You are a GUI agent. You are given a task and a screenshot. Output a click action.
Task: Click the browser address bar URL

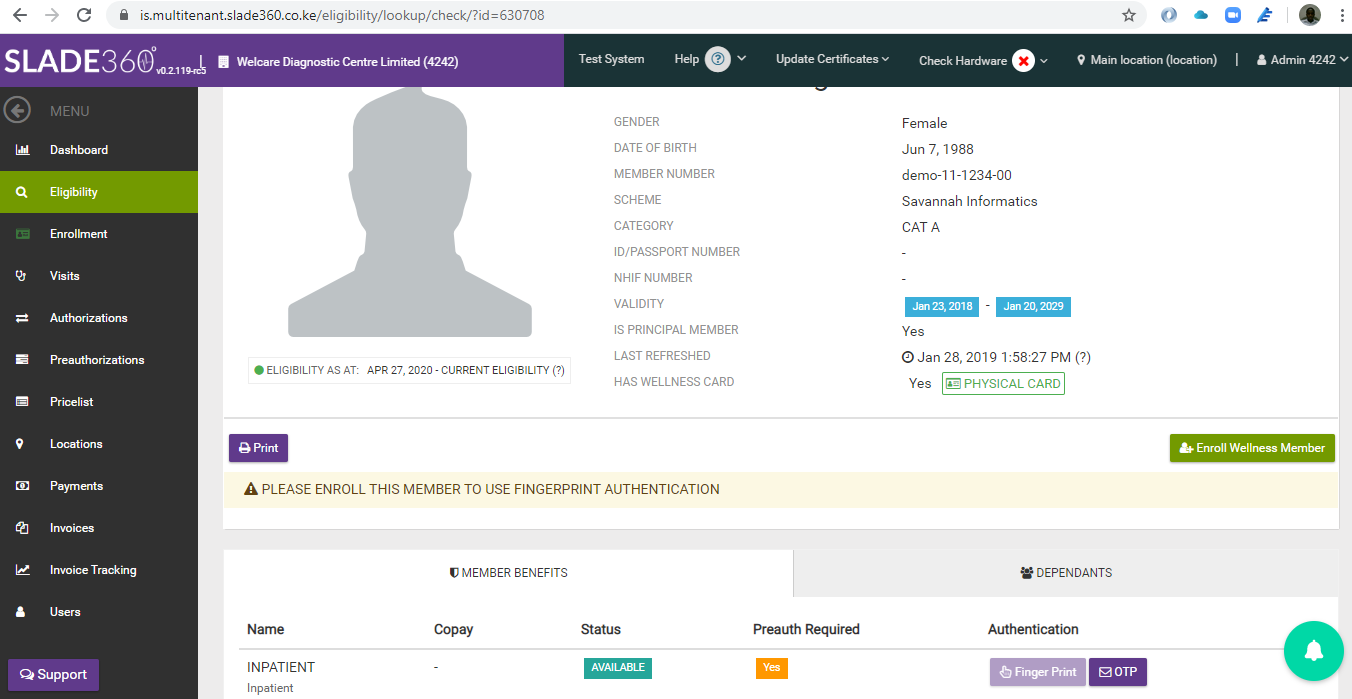point(342,16)
